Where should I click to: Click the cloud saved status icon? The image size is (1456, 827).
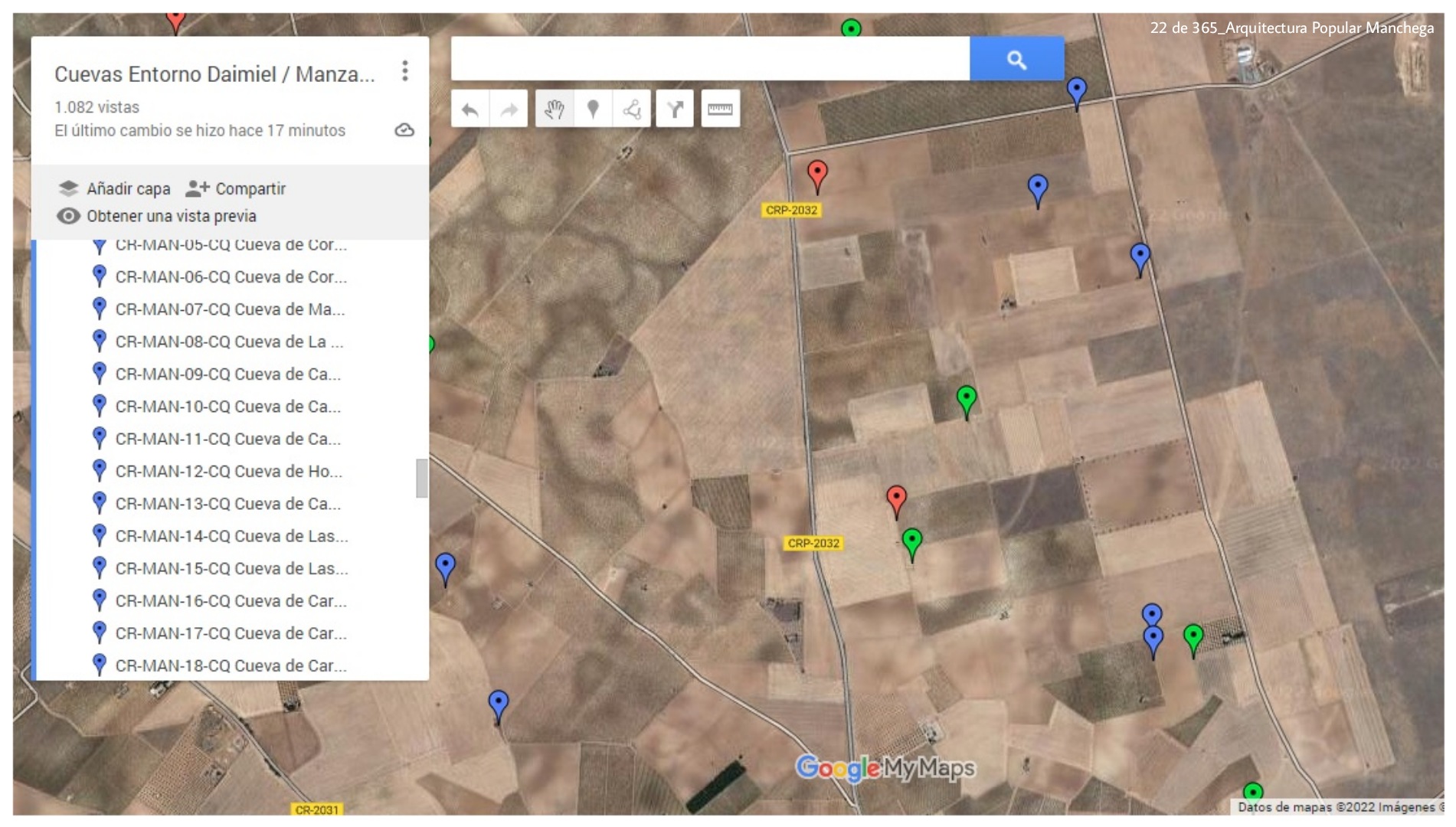[404, 130]
